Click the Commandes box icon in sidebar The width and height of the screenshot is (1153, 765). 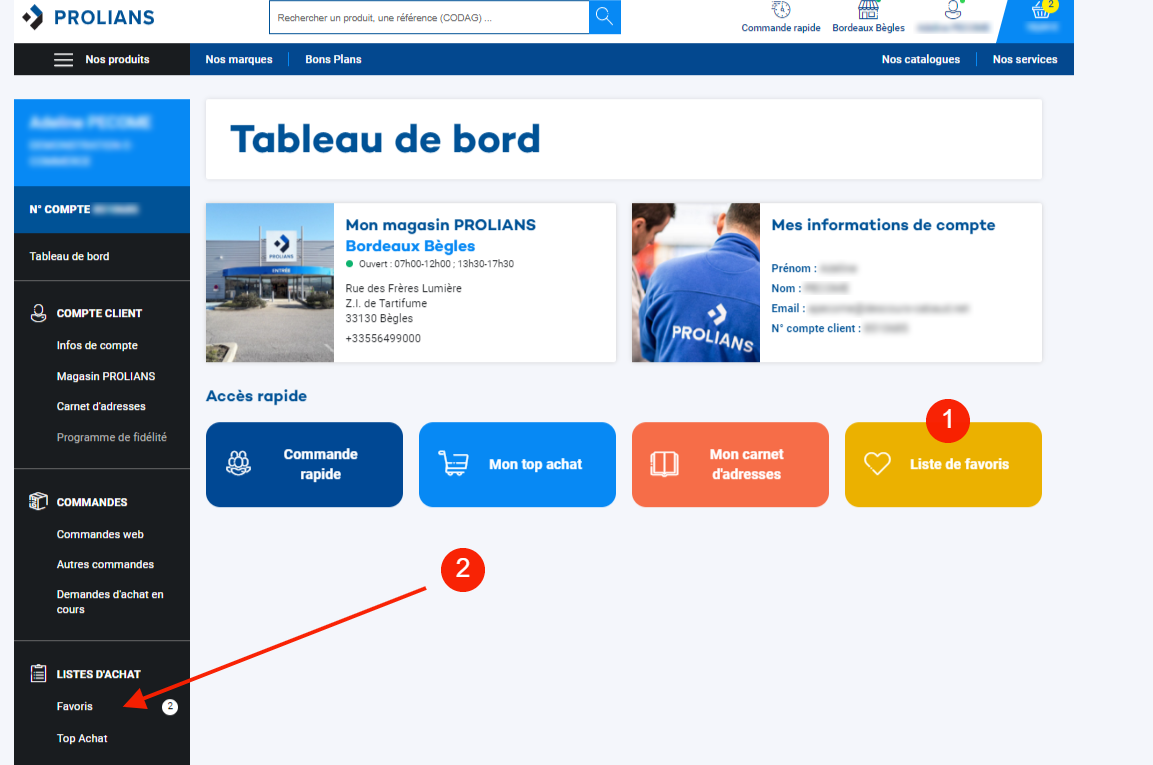click(38, 502)
